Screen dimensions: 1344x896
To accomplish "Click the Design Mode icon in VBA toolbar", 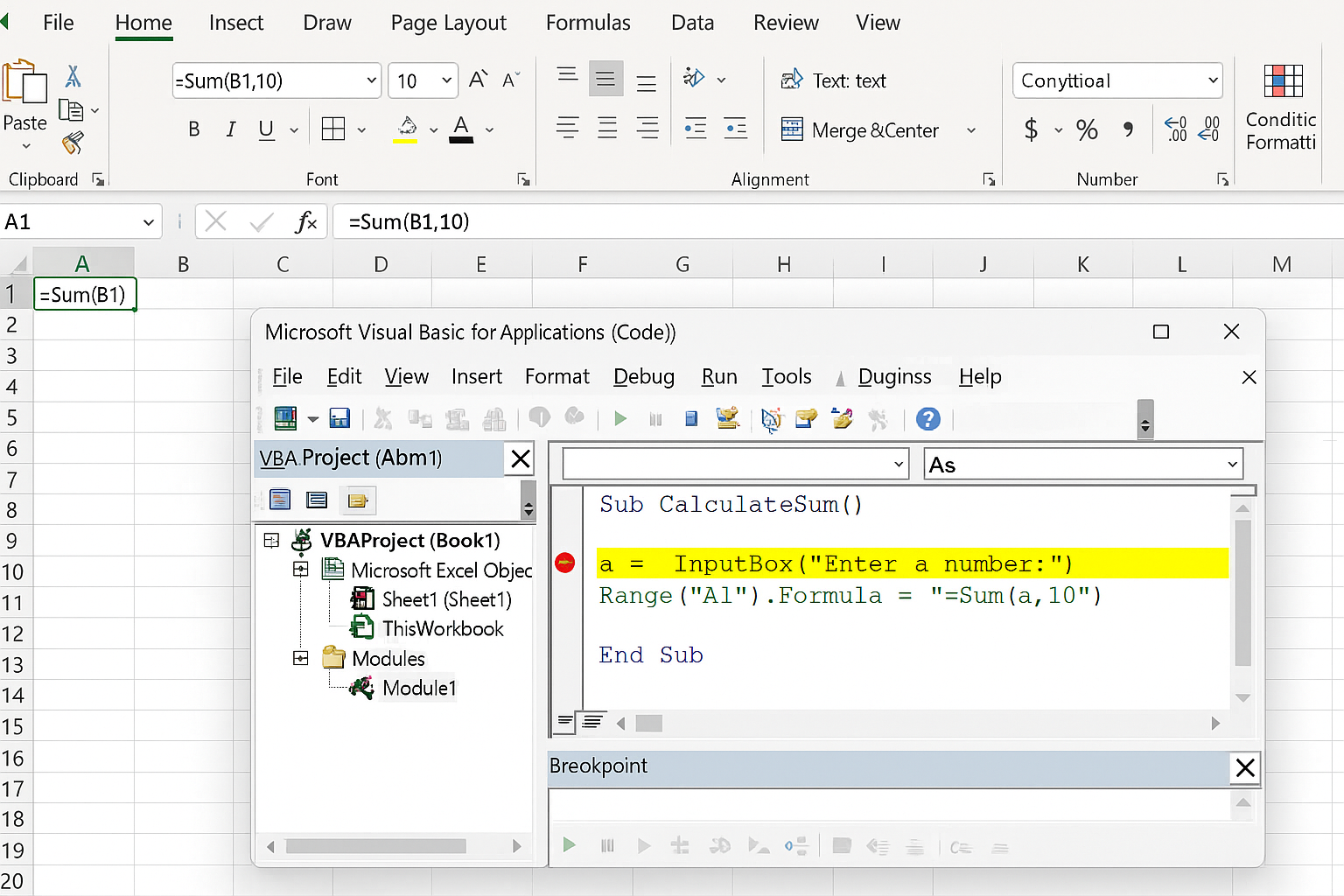I will coord(727,418).
